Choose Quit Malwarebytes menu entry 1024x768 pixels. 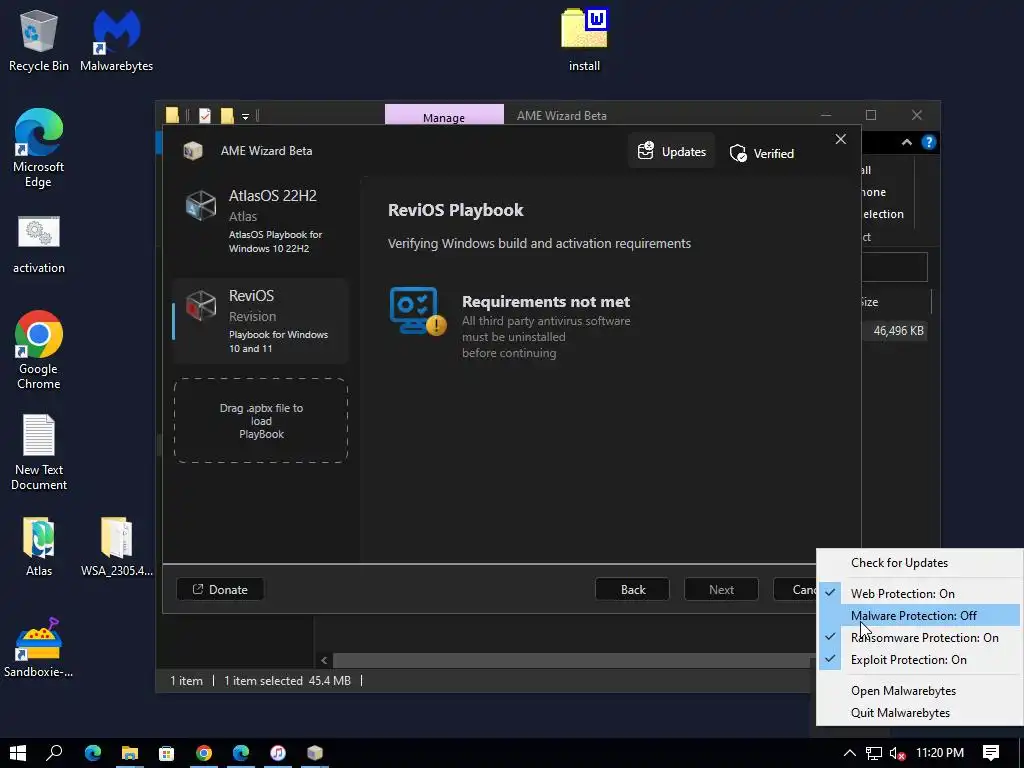[920, 713]
